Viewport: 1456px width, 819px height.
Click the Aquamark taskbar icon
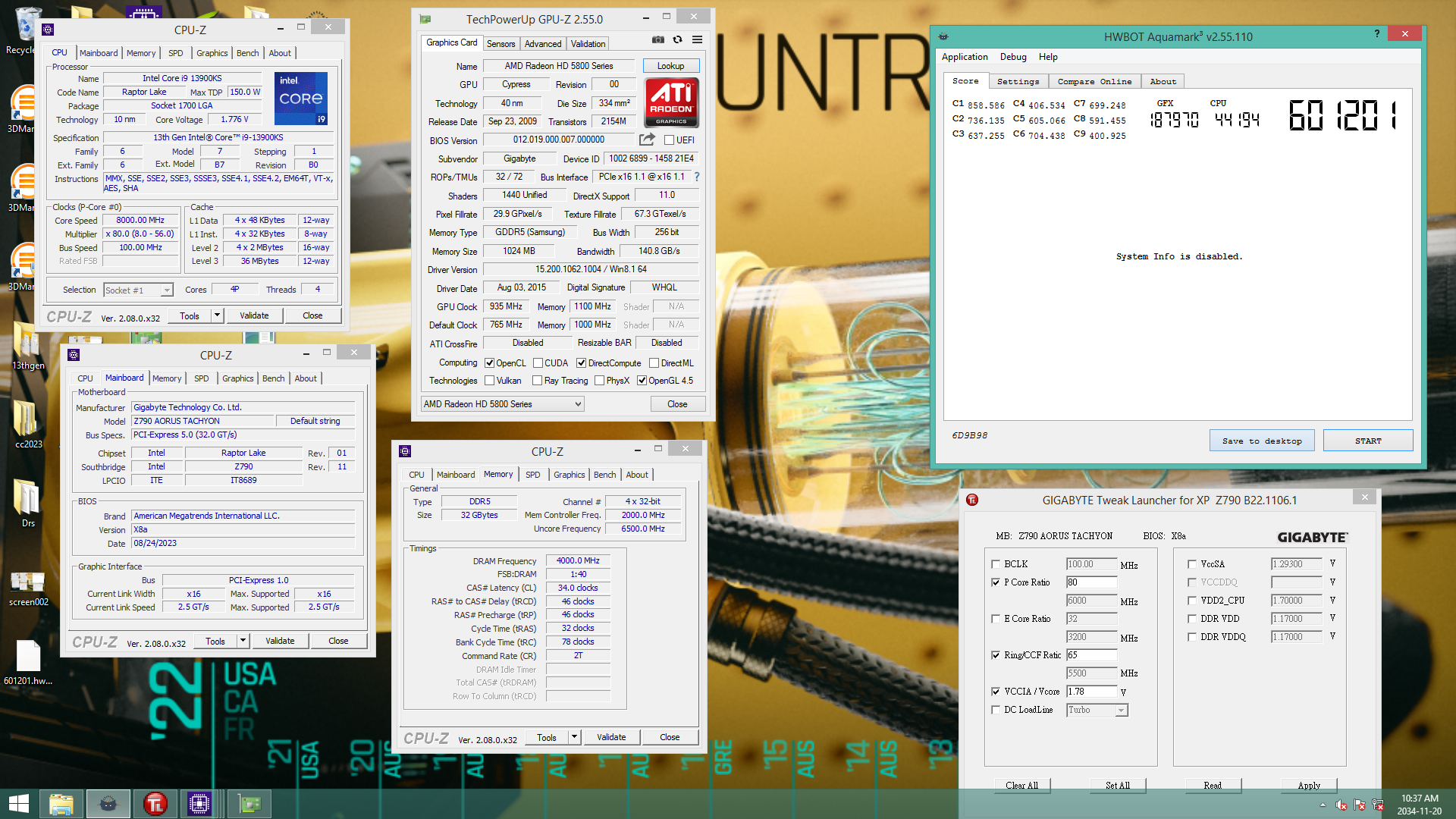pos(108,804)
